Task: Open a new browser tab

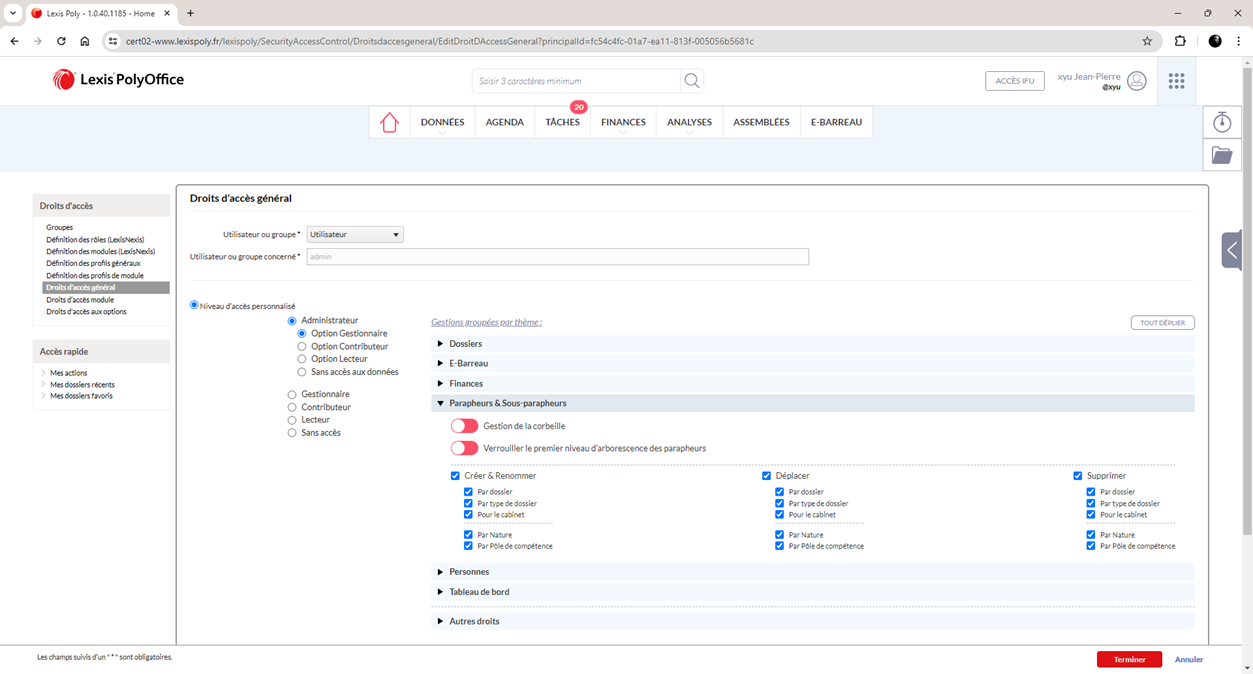Action: [x=190, y=13]
